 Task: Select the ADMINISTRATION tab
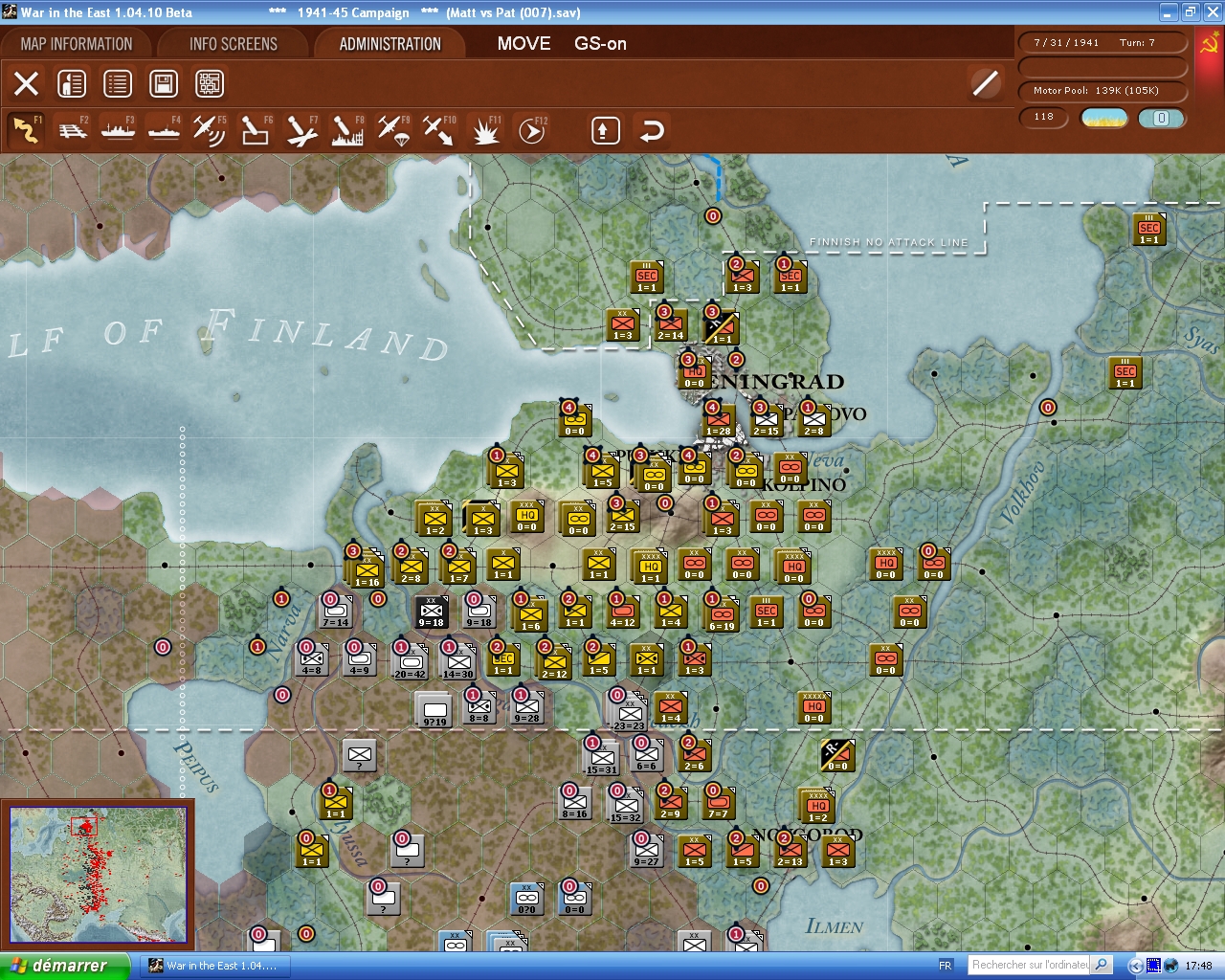(x=390, y=44)
